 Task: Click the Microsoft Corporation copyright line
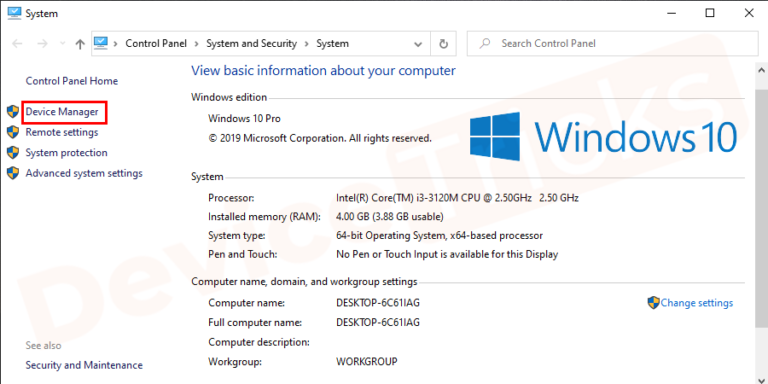tap(320, 138)
